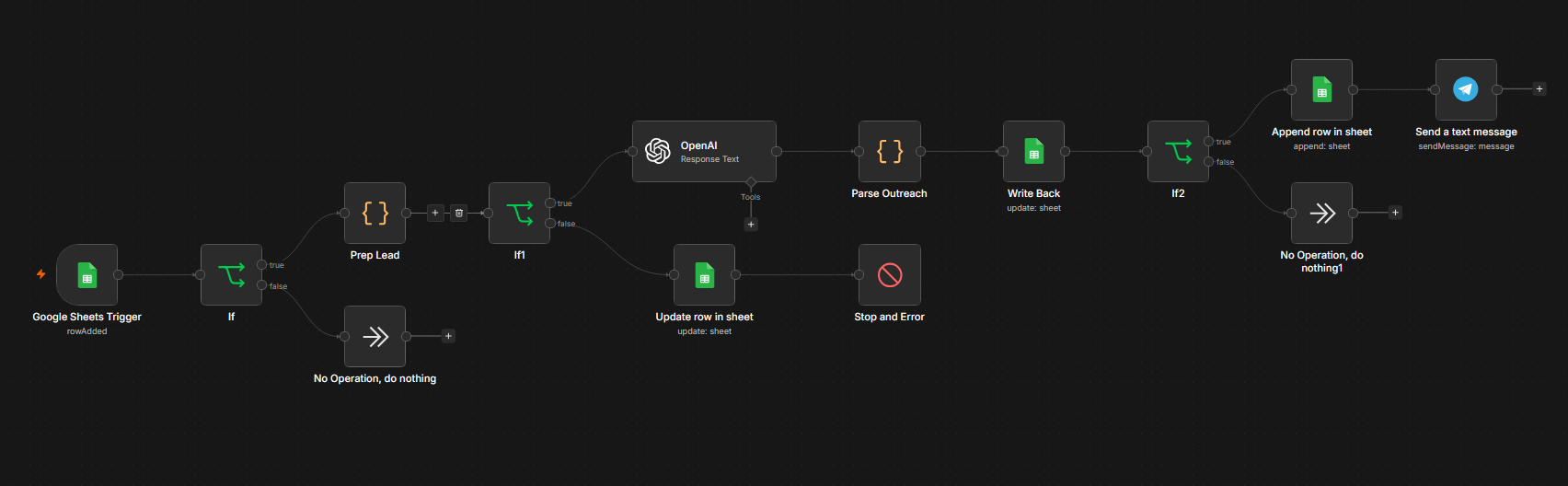The image size is (1568, 486).
Task: Click the Write Back output connector
Action: 1065,151
